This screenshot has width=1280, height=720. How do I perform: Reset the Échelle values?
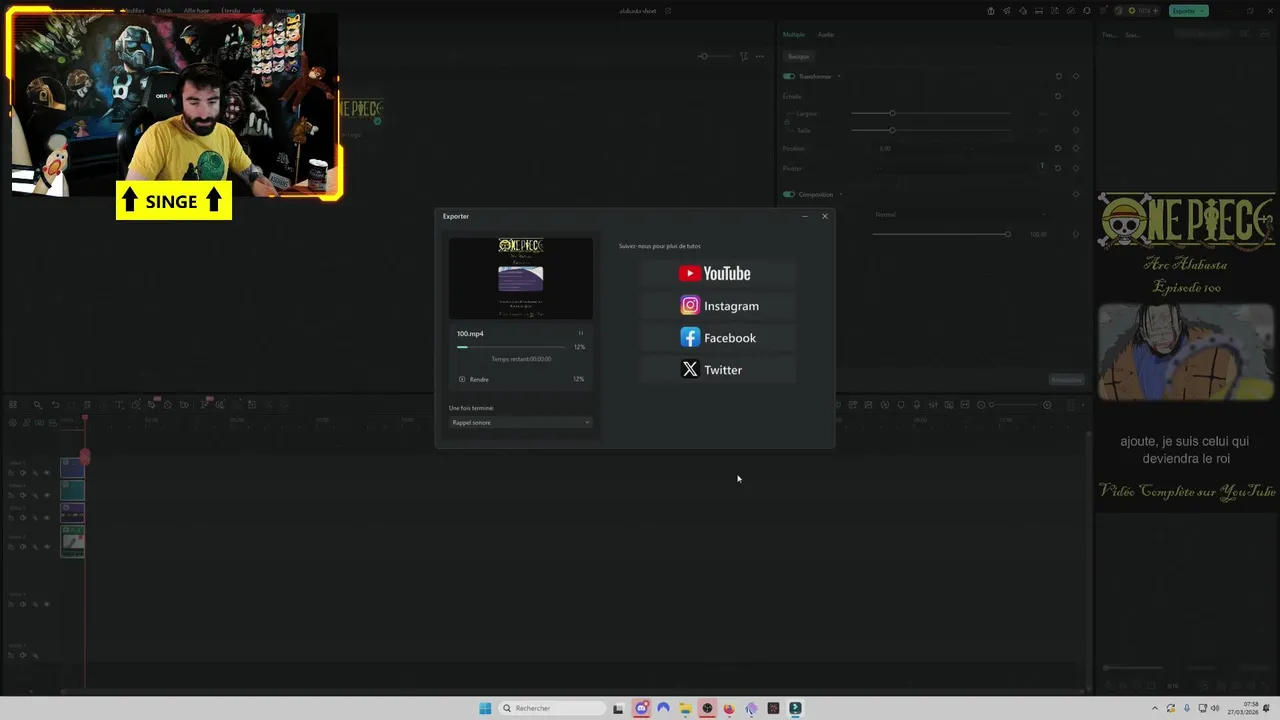tap(1058, 96)
